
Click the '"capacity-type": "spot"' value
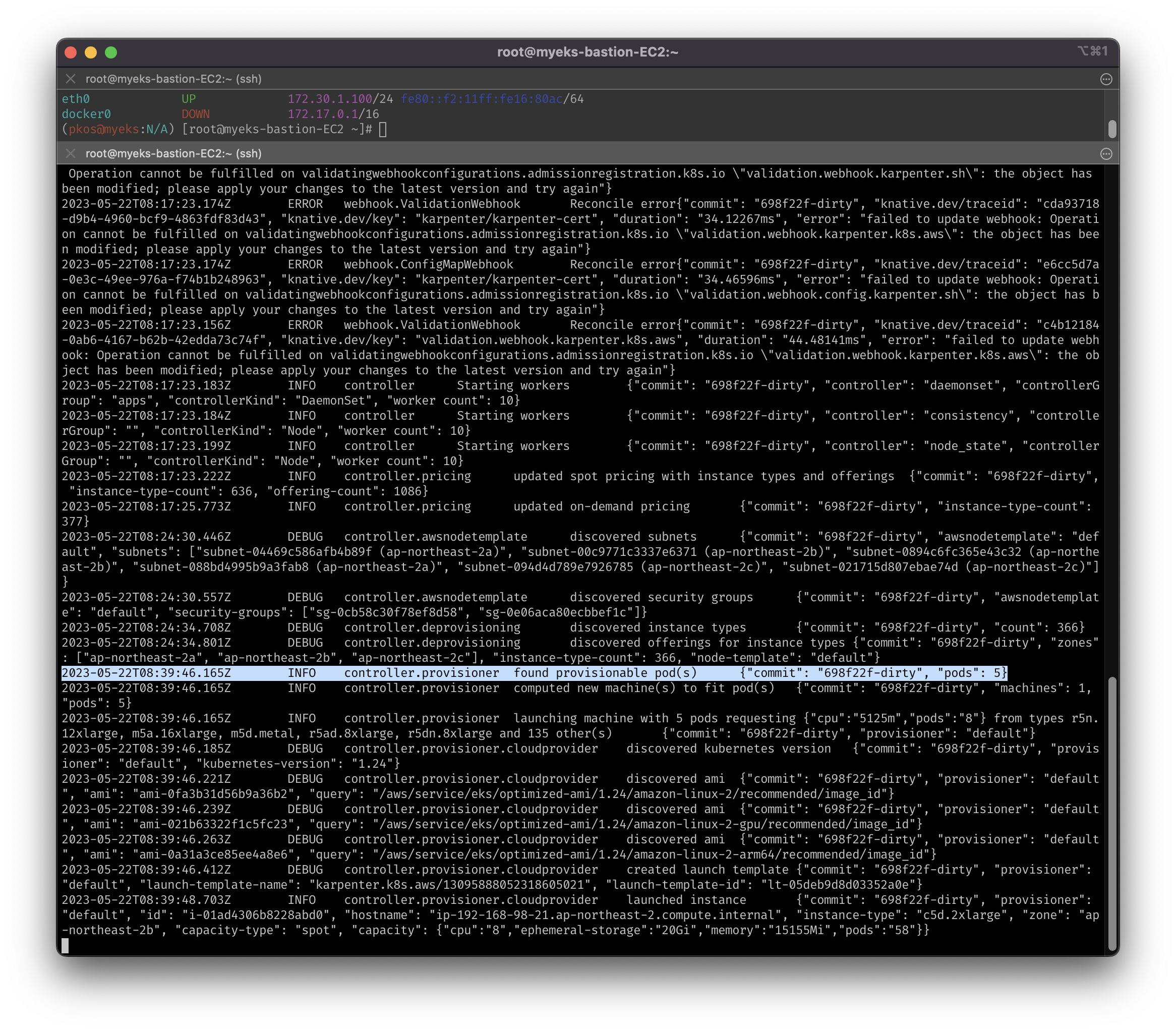pyautogui.click(x=256, y=930)
